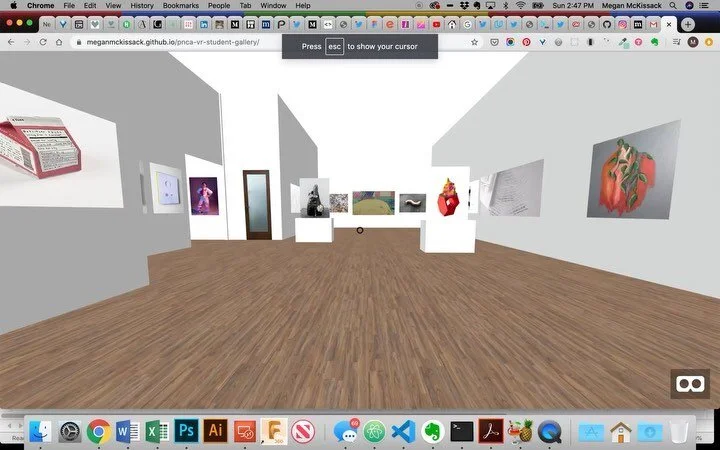Enter VR mode with the goggles button
The height and width of the screenshot is (450, 720).
tap(690, 384)
